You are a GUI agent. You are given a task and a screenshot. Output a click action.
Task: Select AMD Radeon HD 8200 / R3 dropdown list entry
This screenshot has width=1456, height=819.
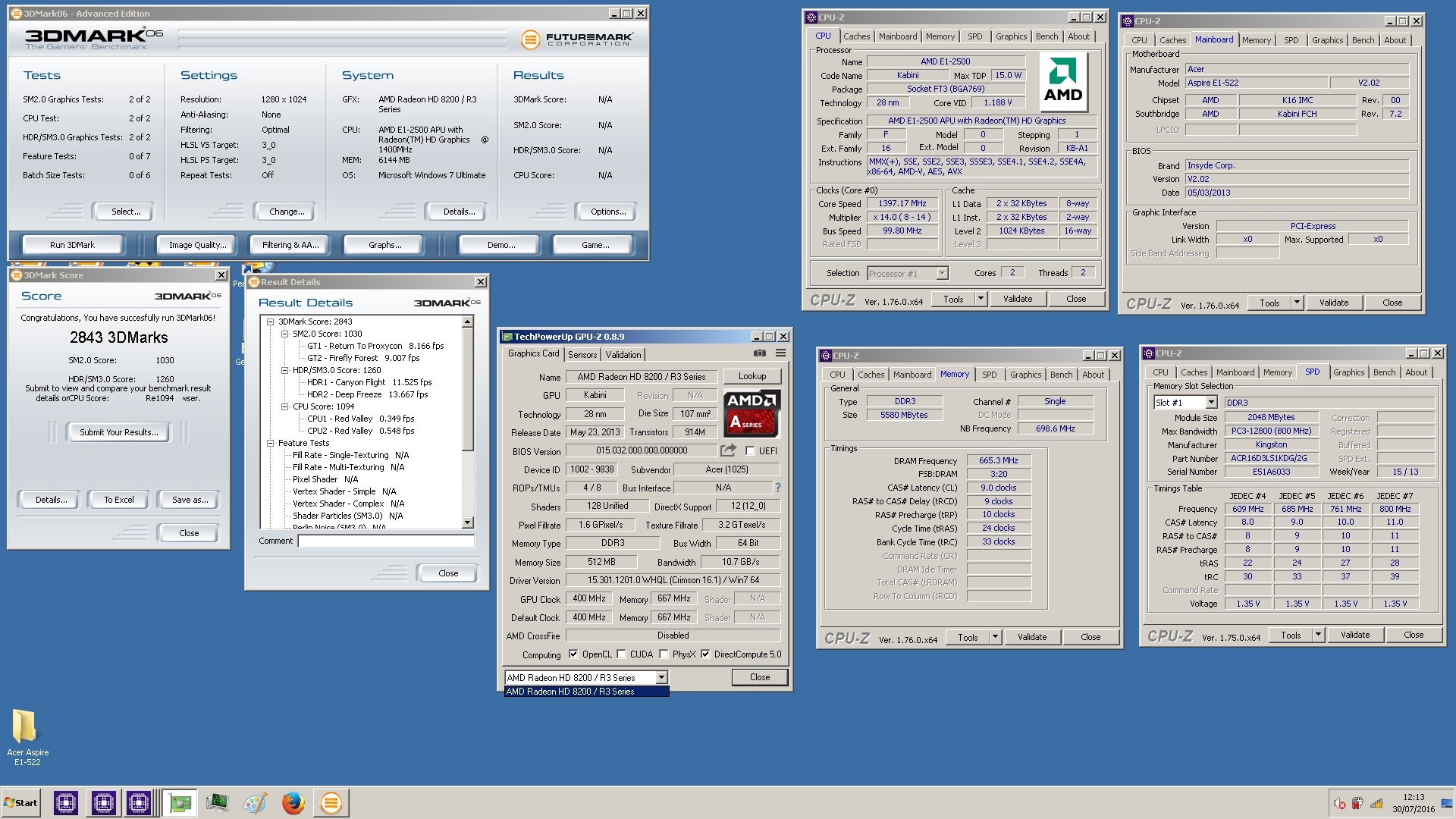[x=586, y=692]
